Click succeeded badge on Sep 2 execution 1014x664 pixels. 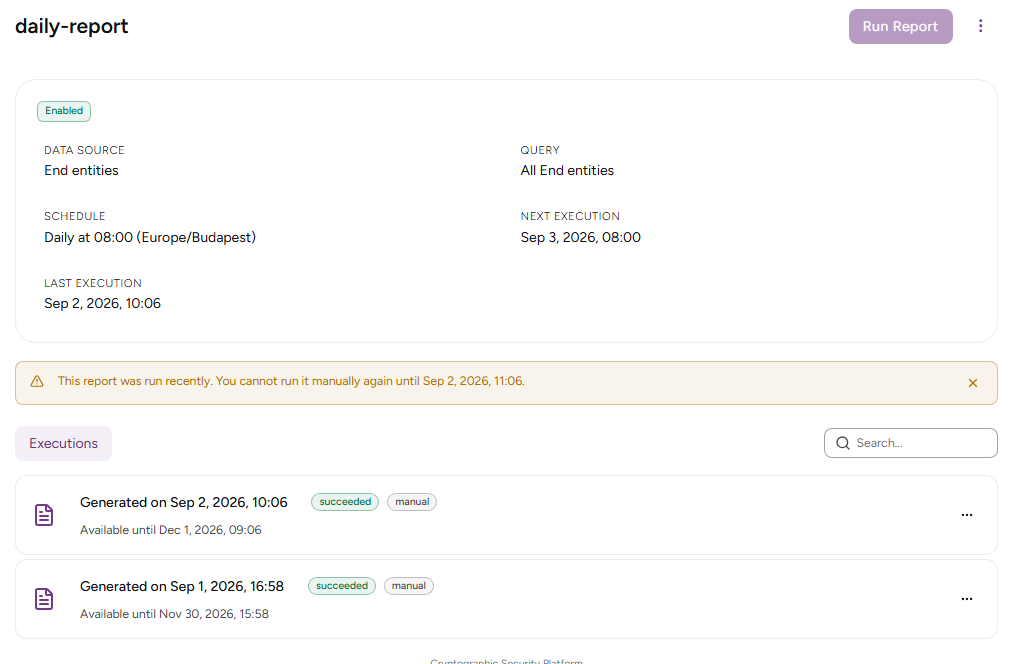[345, 502]
